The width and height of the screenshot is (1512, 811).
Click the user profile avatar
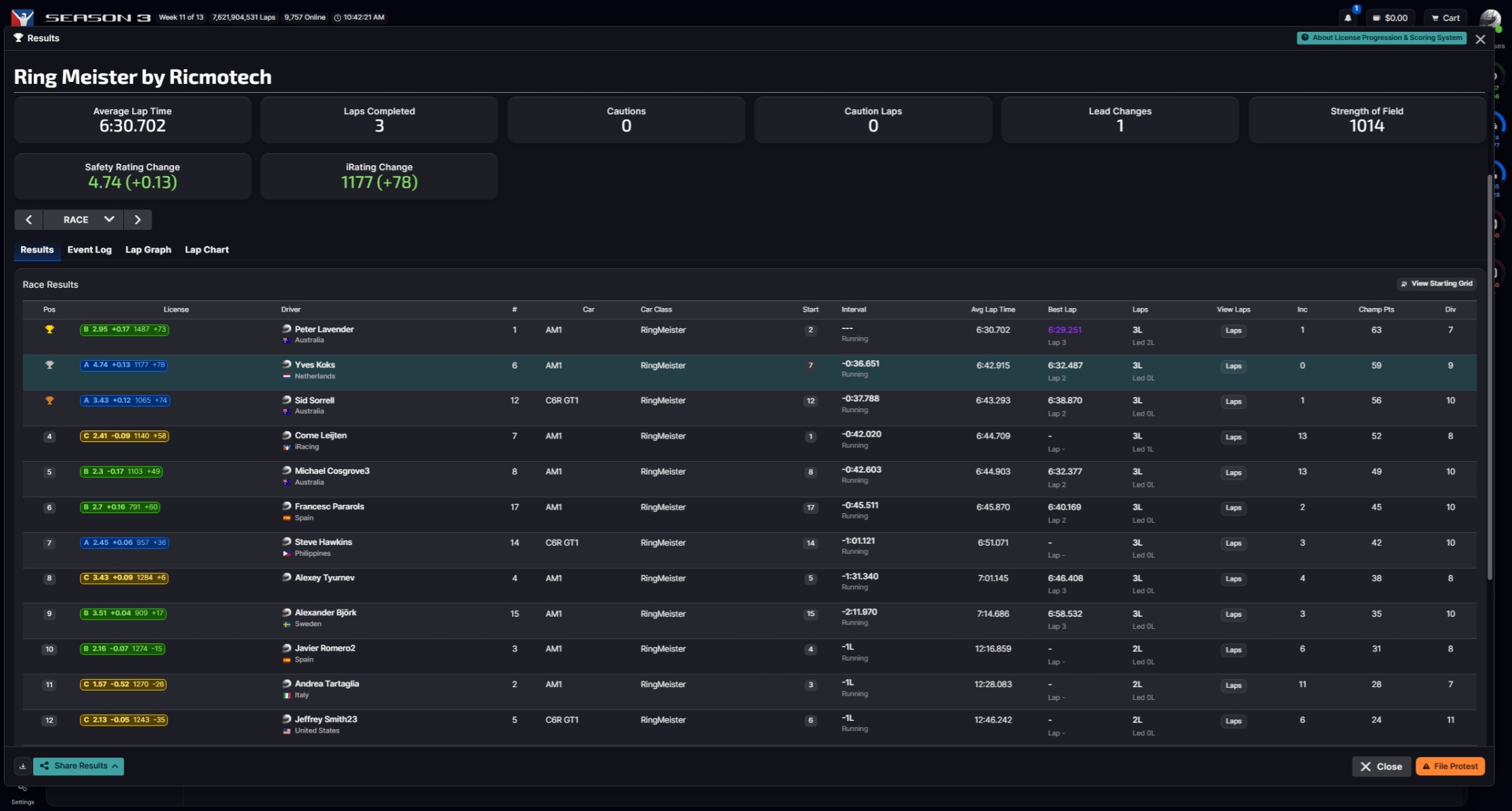1490,18
